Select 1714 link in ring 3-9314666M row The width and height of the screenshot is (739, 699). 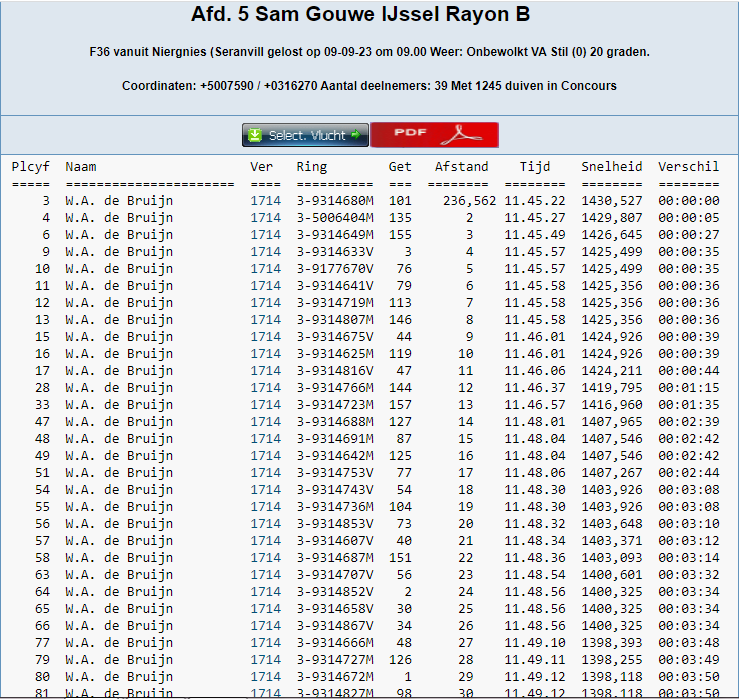pyautogui.click(x=265, y=643)
